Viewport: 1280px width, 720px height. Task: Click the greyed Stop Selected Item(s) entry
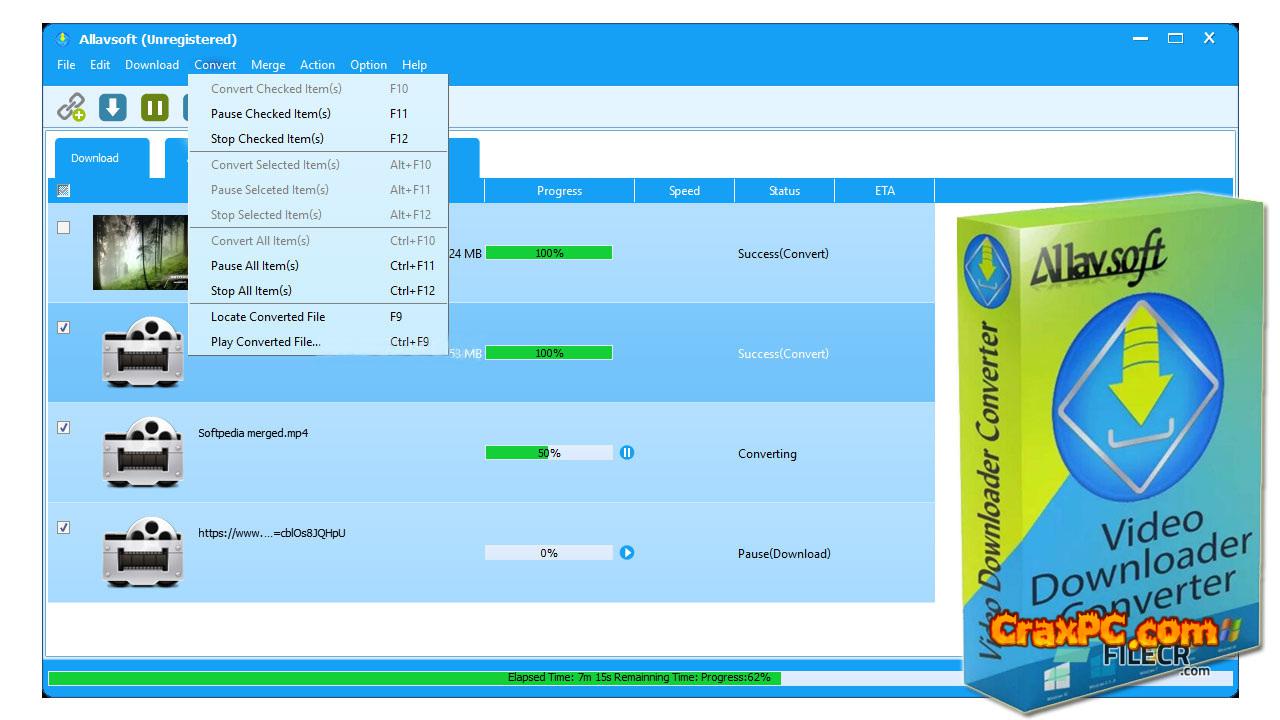318,215
